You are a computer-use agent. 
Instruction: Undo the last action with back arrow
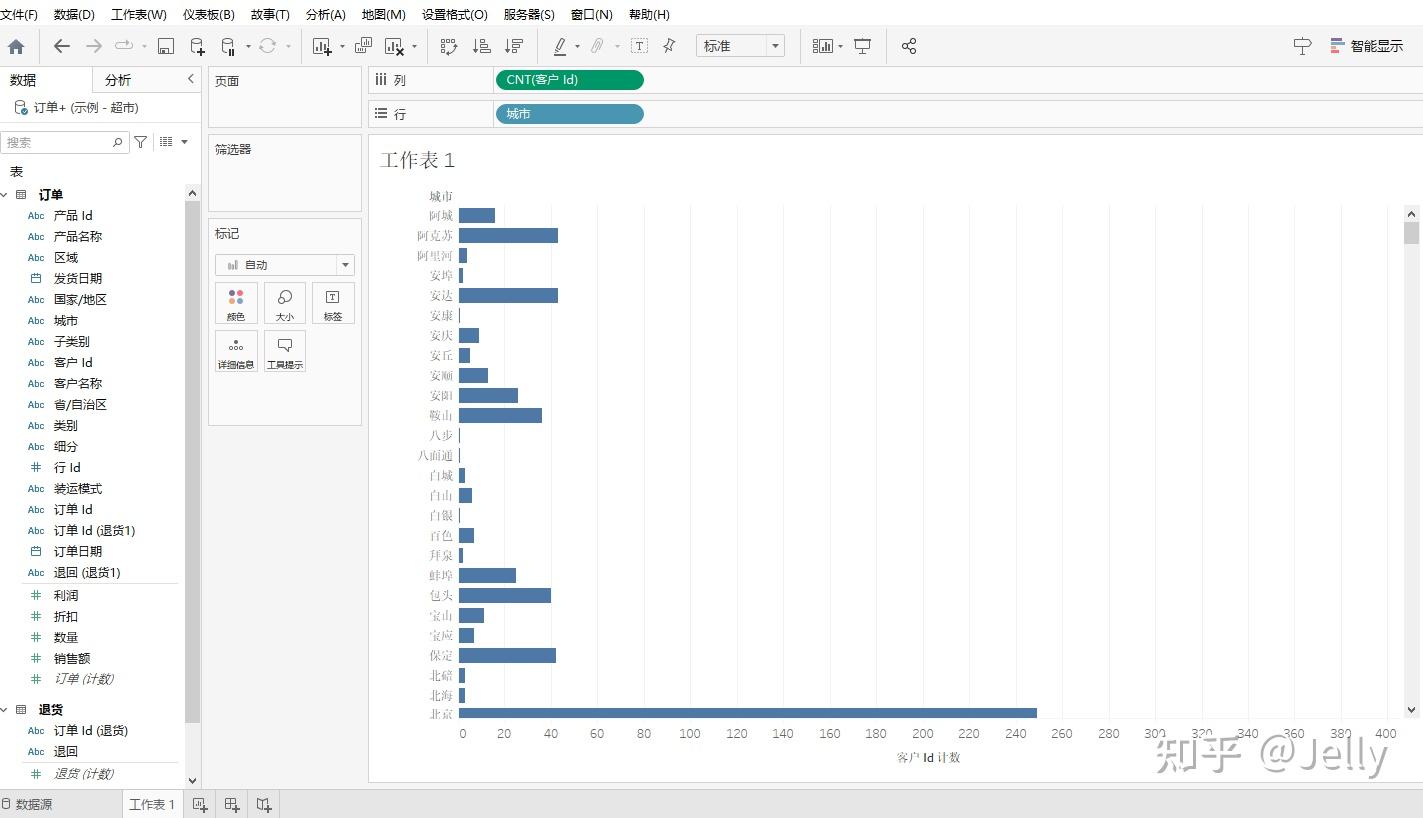click(62, 46)
